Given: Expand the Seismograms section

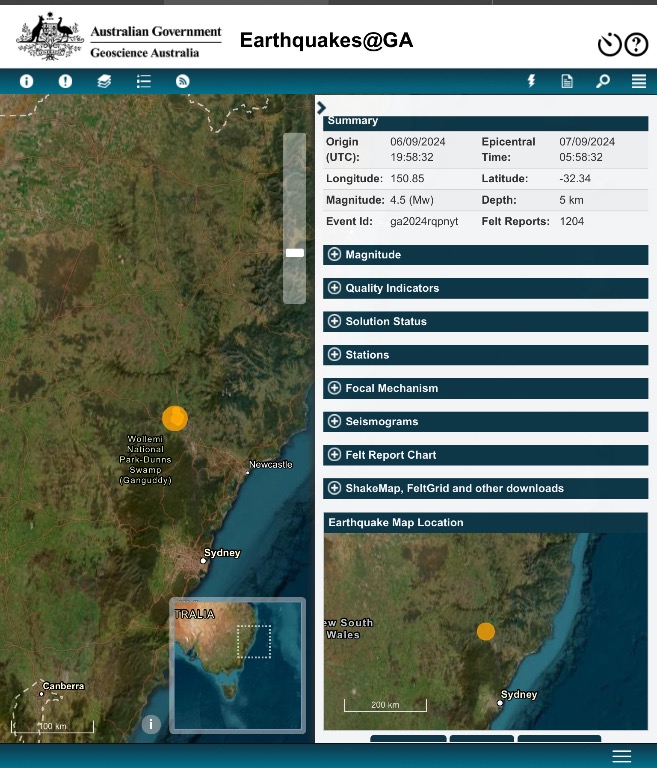Looking at the screenshot, I should pyautogui.click(x=486, y=421).
